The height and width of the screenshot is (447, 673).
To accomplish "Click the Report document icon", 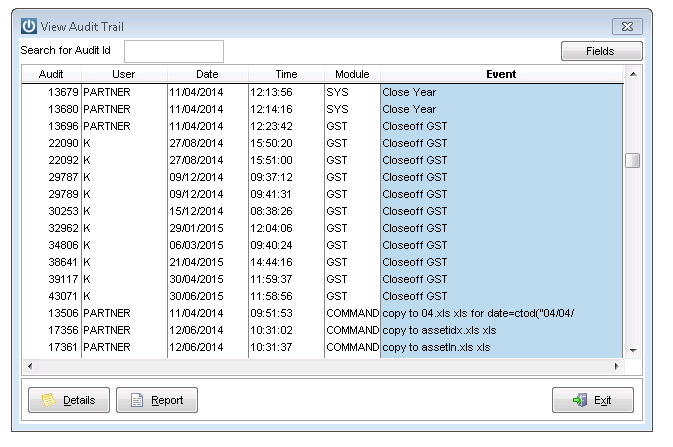I will pyautogui.click(x=137, y=400).
